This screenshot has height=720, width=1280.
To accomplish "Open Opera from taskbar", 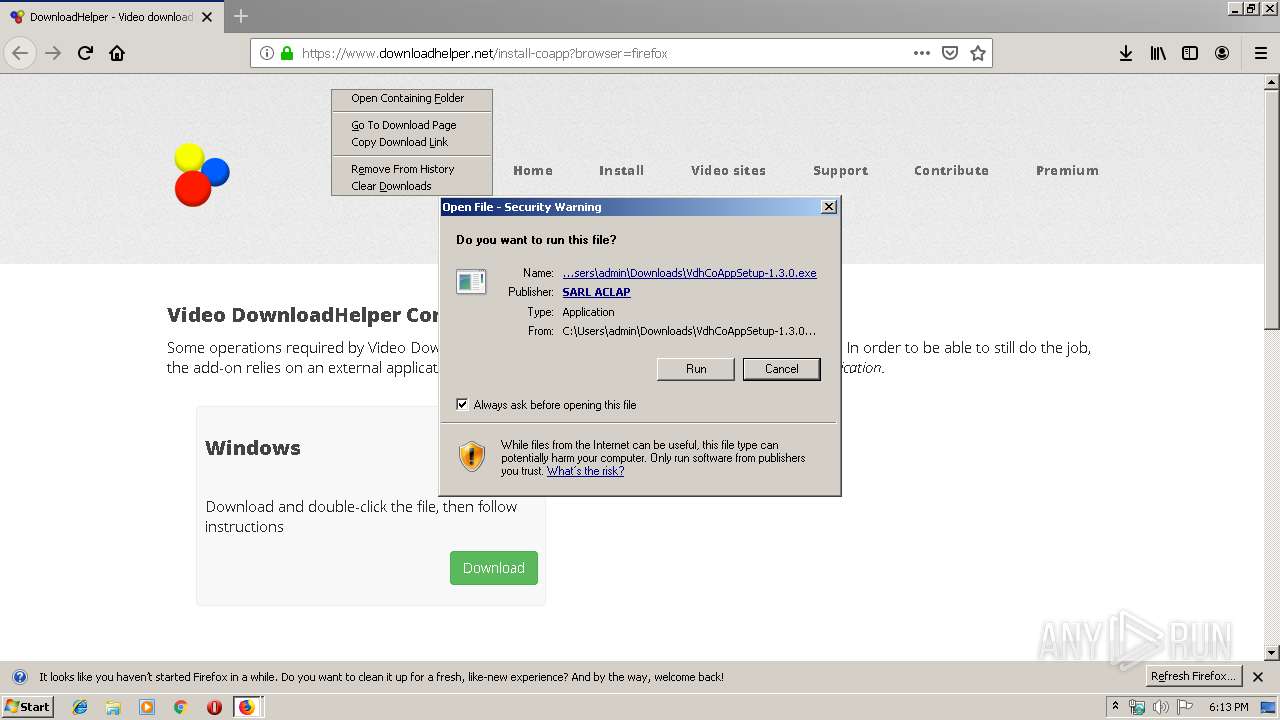I will click(214, 707).
